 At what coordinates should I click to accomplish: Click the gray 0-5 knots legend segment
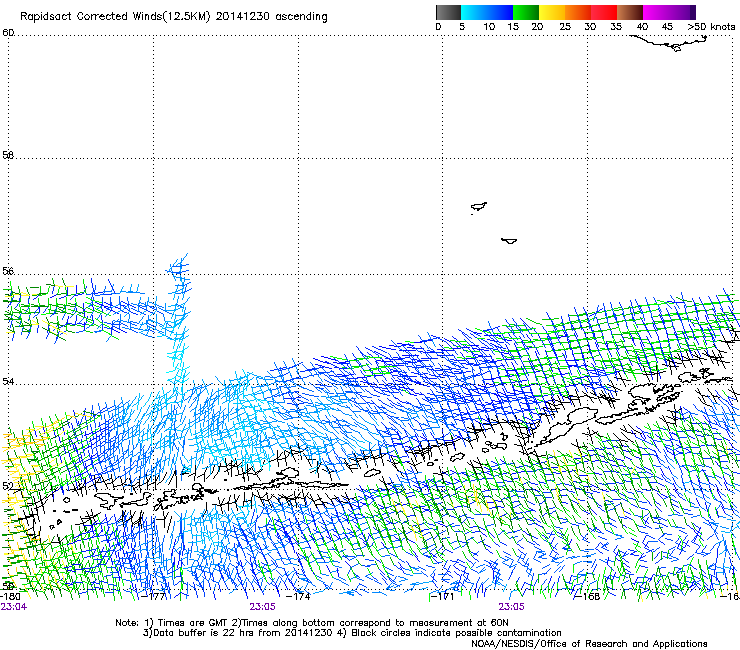coord(448,12)
